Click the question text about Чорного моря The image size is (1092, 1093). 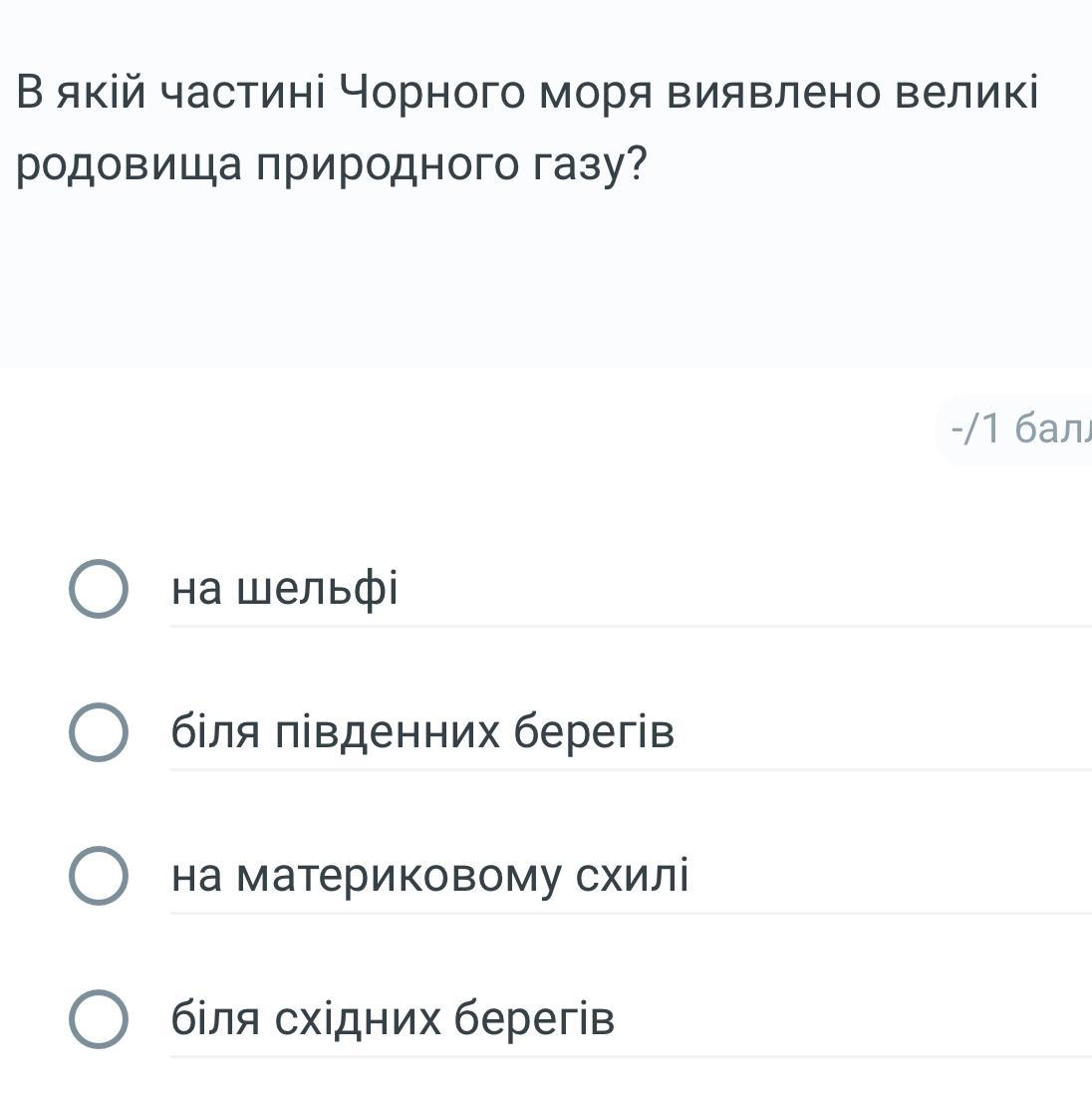coord(527,130)
